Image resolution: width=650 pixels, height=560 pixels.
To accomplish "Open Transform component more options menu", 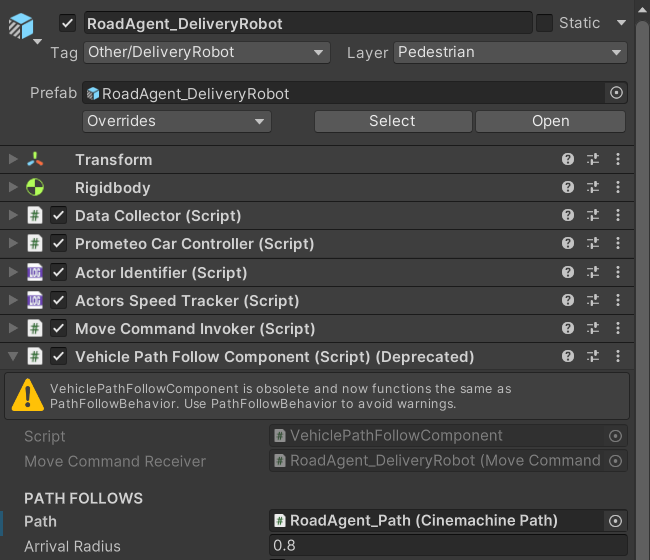I will click(x=618, y=159).
